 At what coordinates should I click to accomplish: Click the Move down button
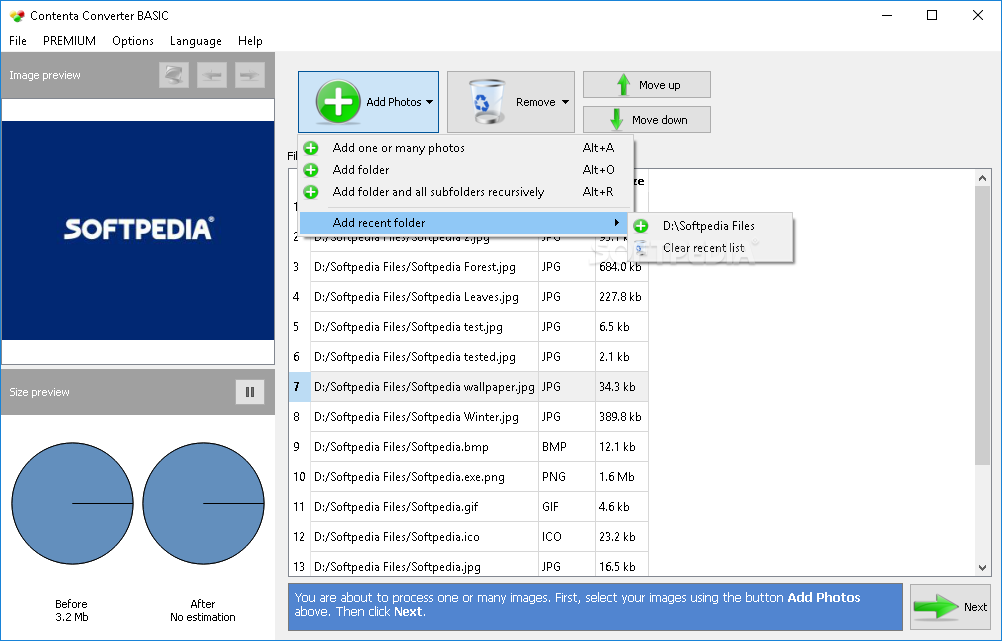tap(647, 120)
